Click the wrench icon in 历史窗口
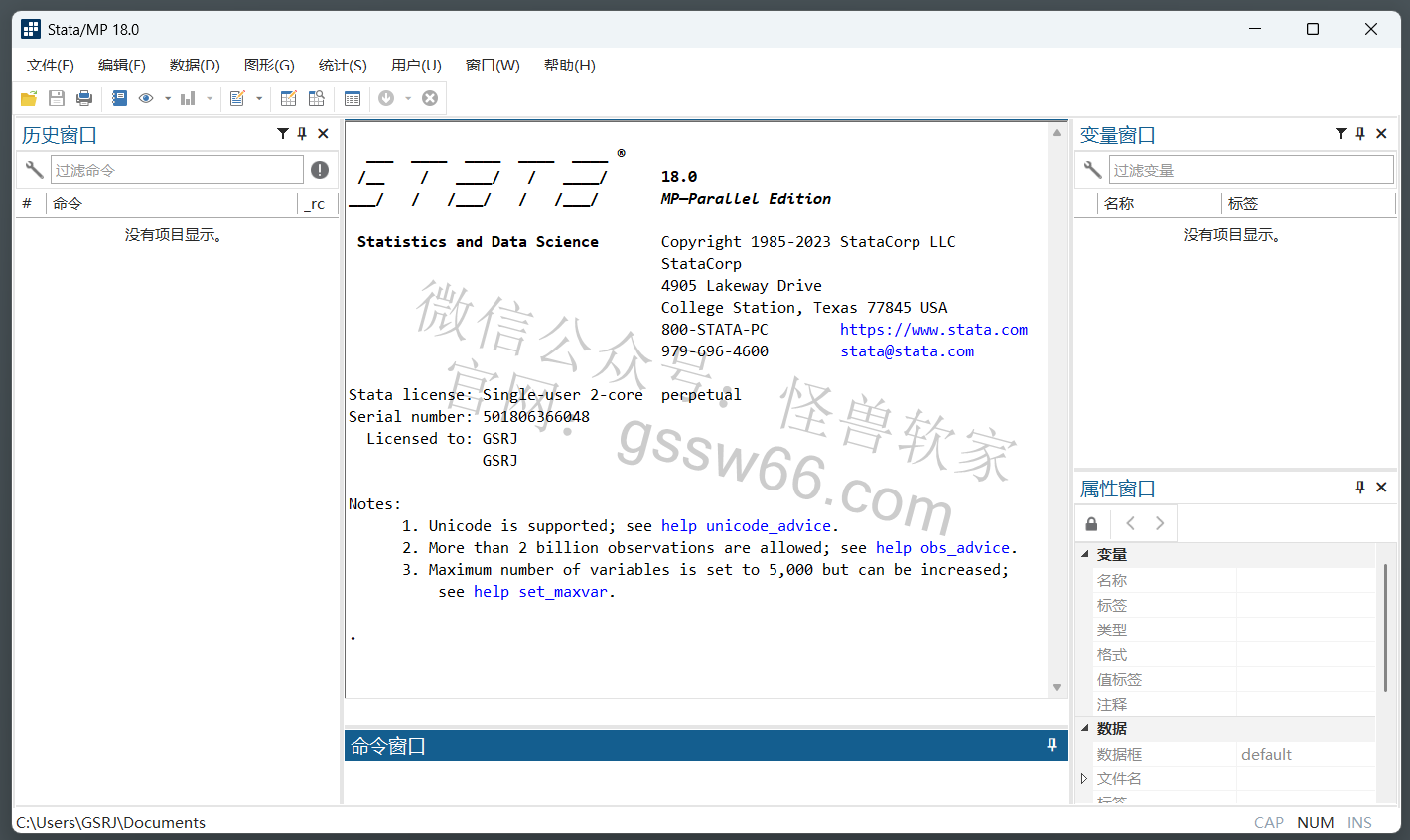Screen dimensions: 1410x840 (x=34, y=170)
